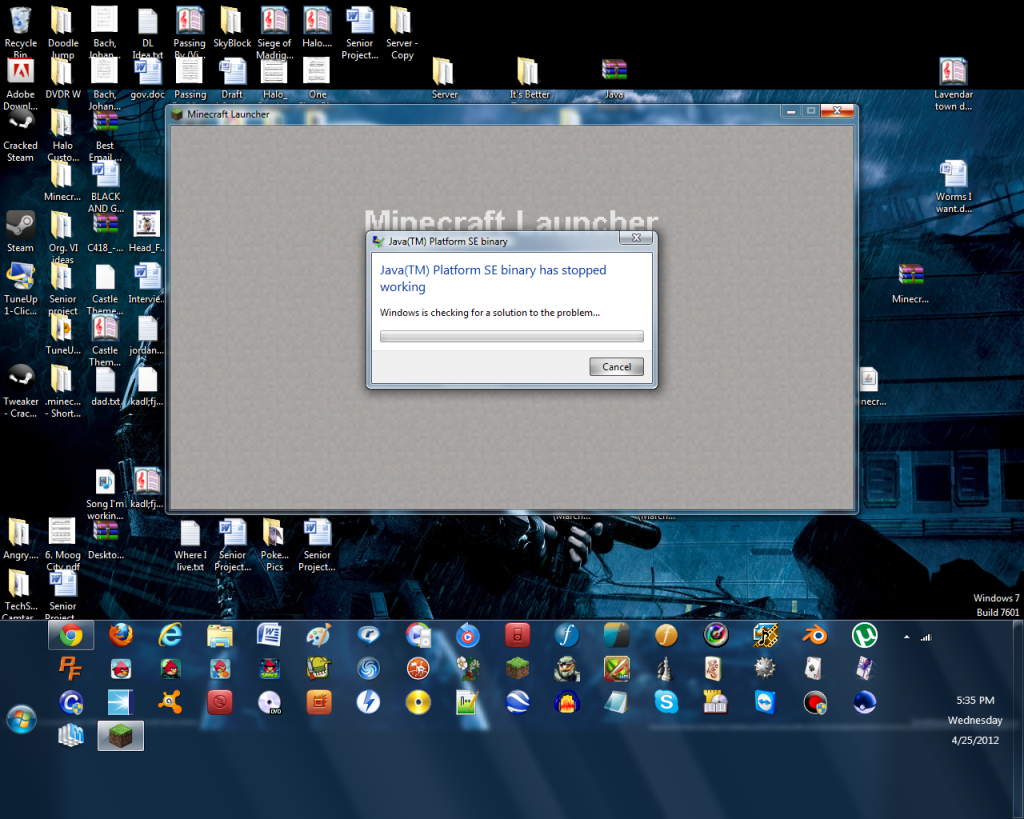
Task: Launch Google Earth from the taskbar
Action: (517, 702)
